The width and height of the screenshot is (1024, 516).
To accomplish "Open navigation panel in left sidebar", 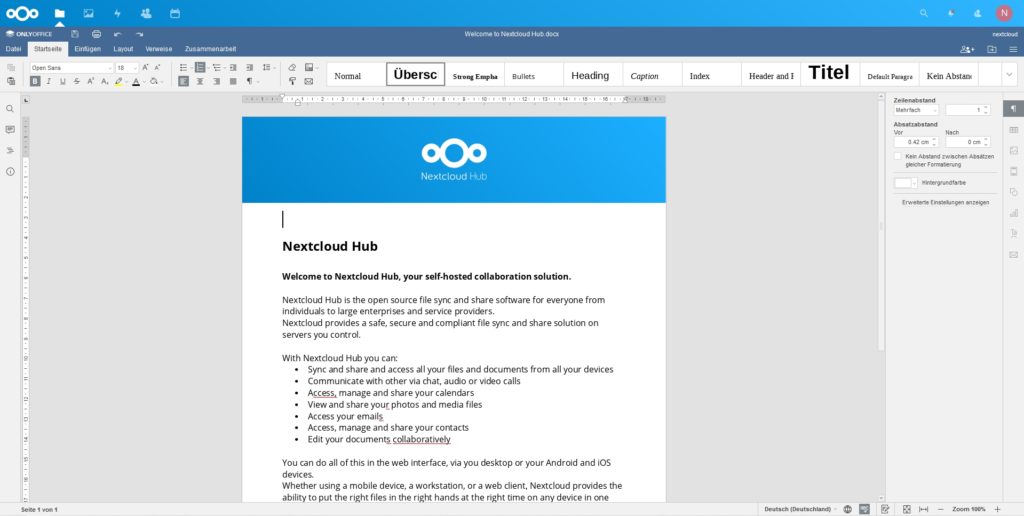I will point(10,151).
